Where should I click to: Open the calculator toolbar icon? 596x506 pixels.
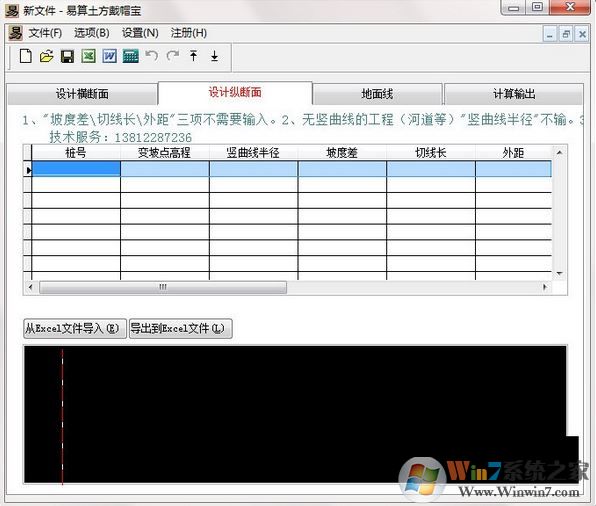tap(130, 57)
